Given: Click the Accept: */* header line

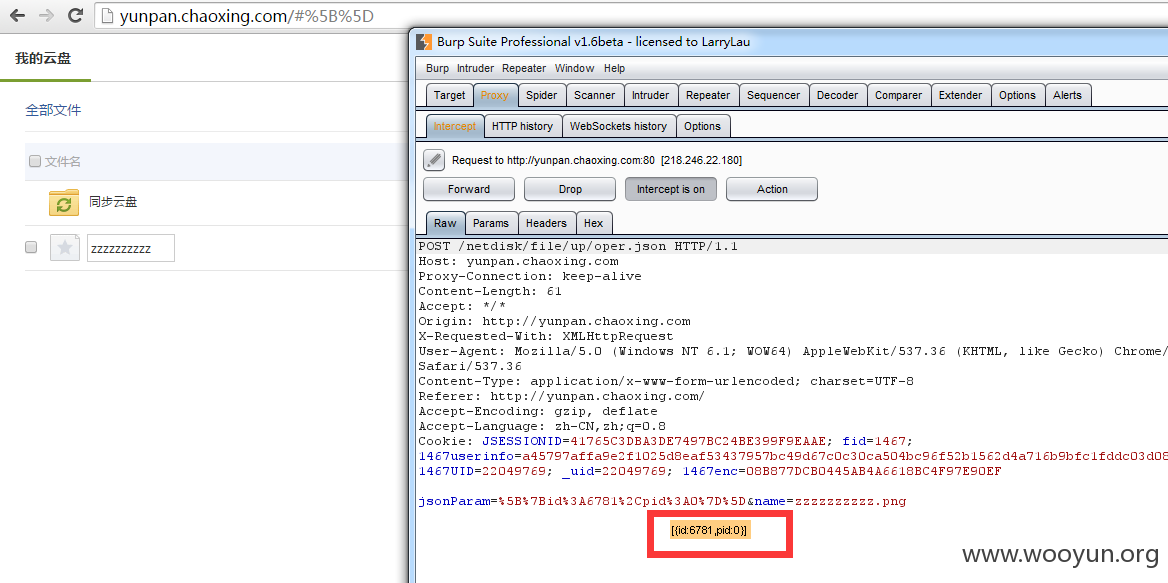Looking at the screenshot, I should tap(462, 306).
